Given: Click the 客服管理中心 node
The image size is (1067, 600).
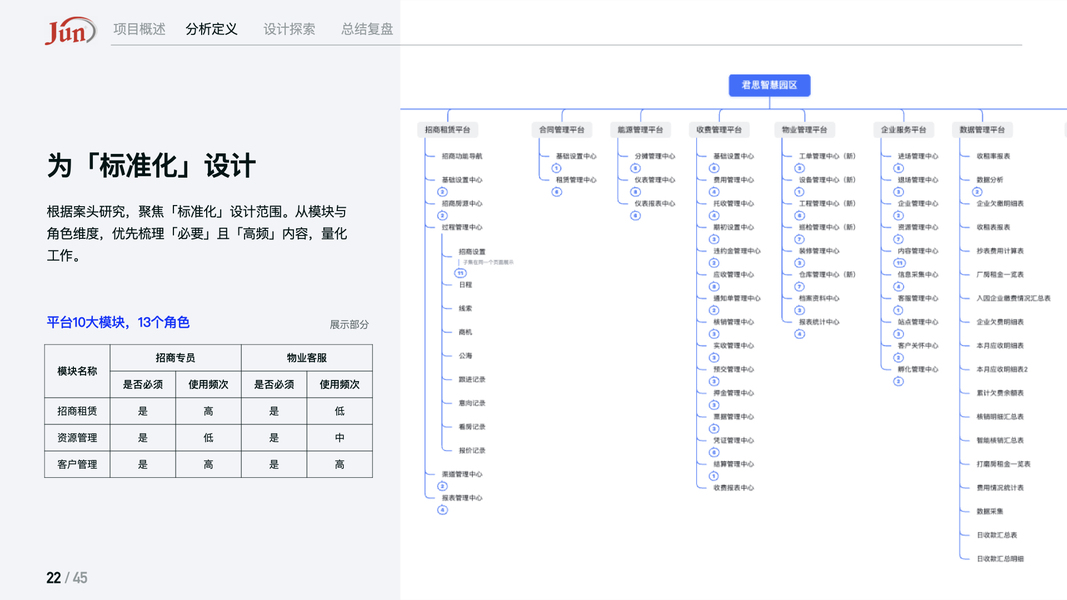Looking at the screenshot, I should [918, 298].
